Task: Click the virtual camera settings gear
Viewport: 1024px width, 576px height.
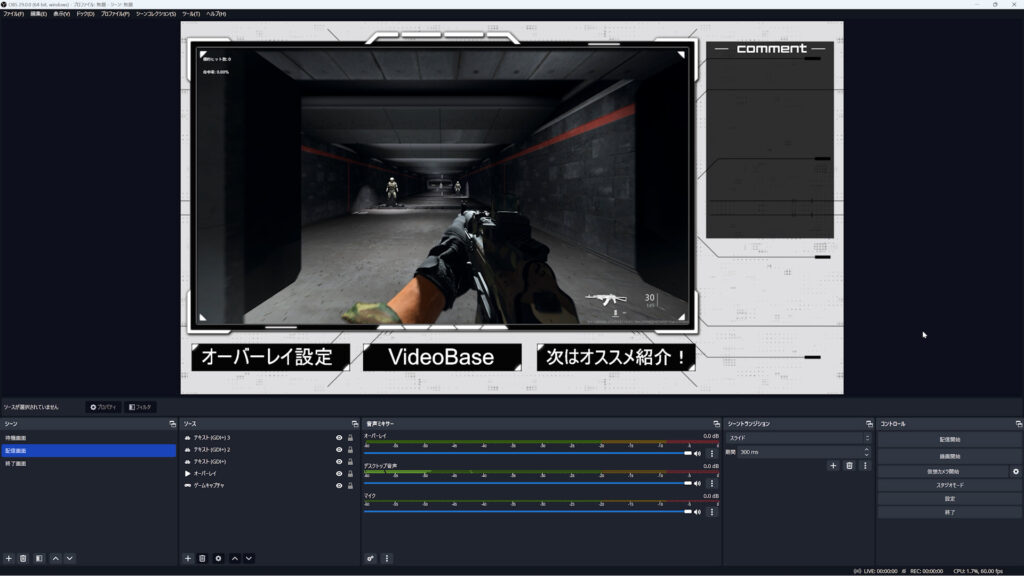Action: click(x=1015, y=472)
